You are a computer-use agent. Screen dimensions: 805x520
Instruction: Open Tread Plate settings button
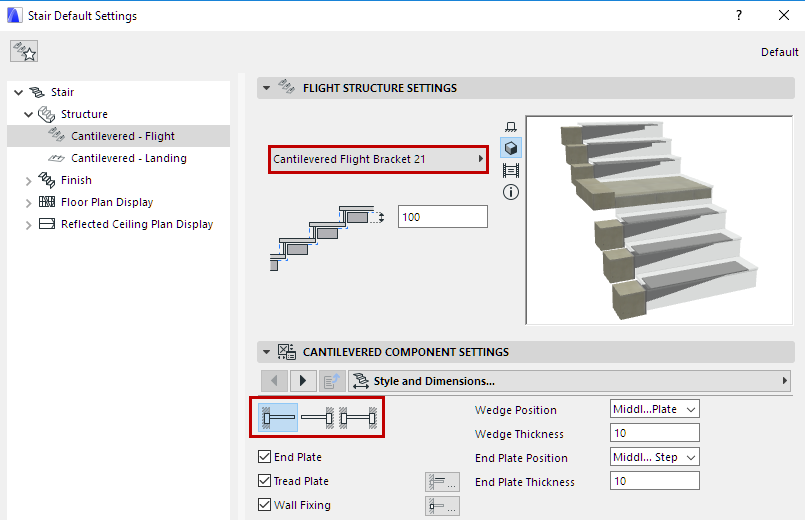coord(443,482)
